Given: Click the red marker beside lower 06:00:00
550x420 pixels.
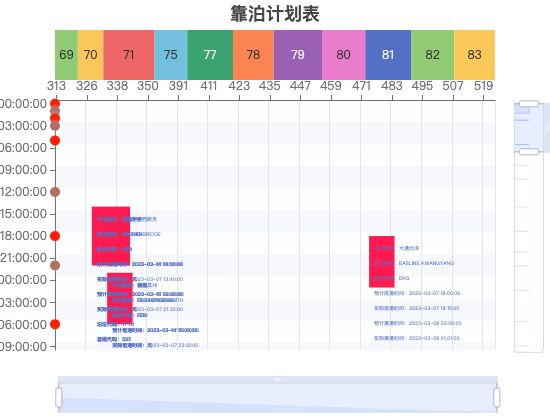Looking at the screenshot, I should (x=55, y=324).
